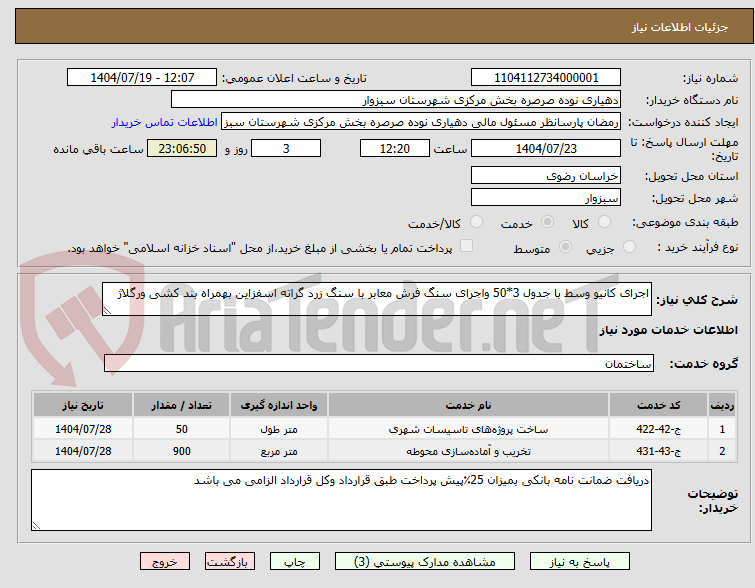
Task: Click the ردیف column header
Action: pyautogui.click(x=722, y=405)
